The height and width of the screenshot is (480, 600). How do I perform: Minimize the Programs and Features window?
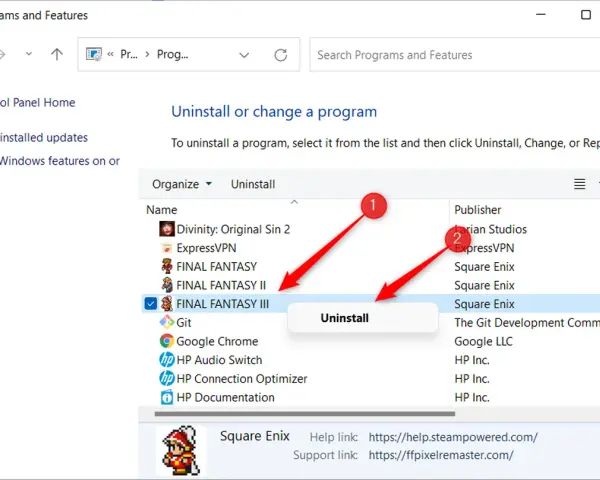pos(541,15)
